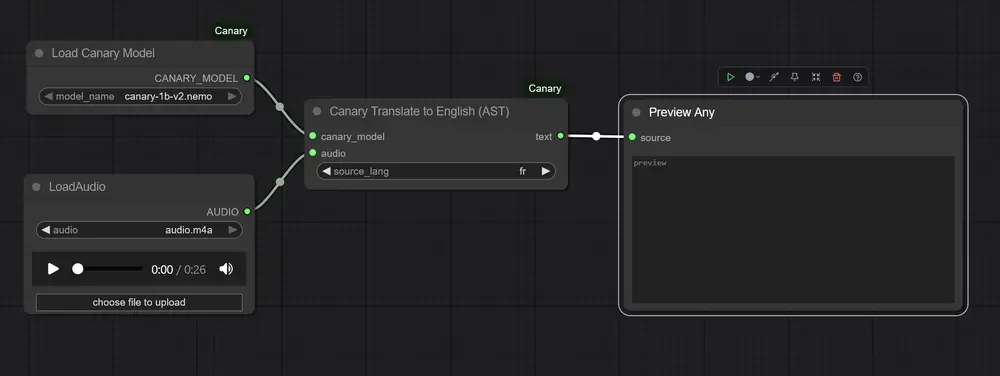The height and width of the screenshot is (376, 1000).
Task: Collapse the Canary Translate to English node
Action: coord(317,112)
